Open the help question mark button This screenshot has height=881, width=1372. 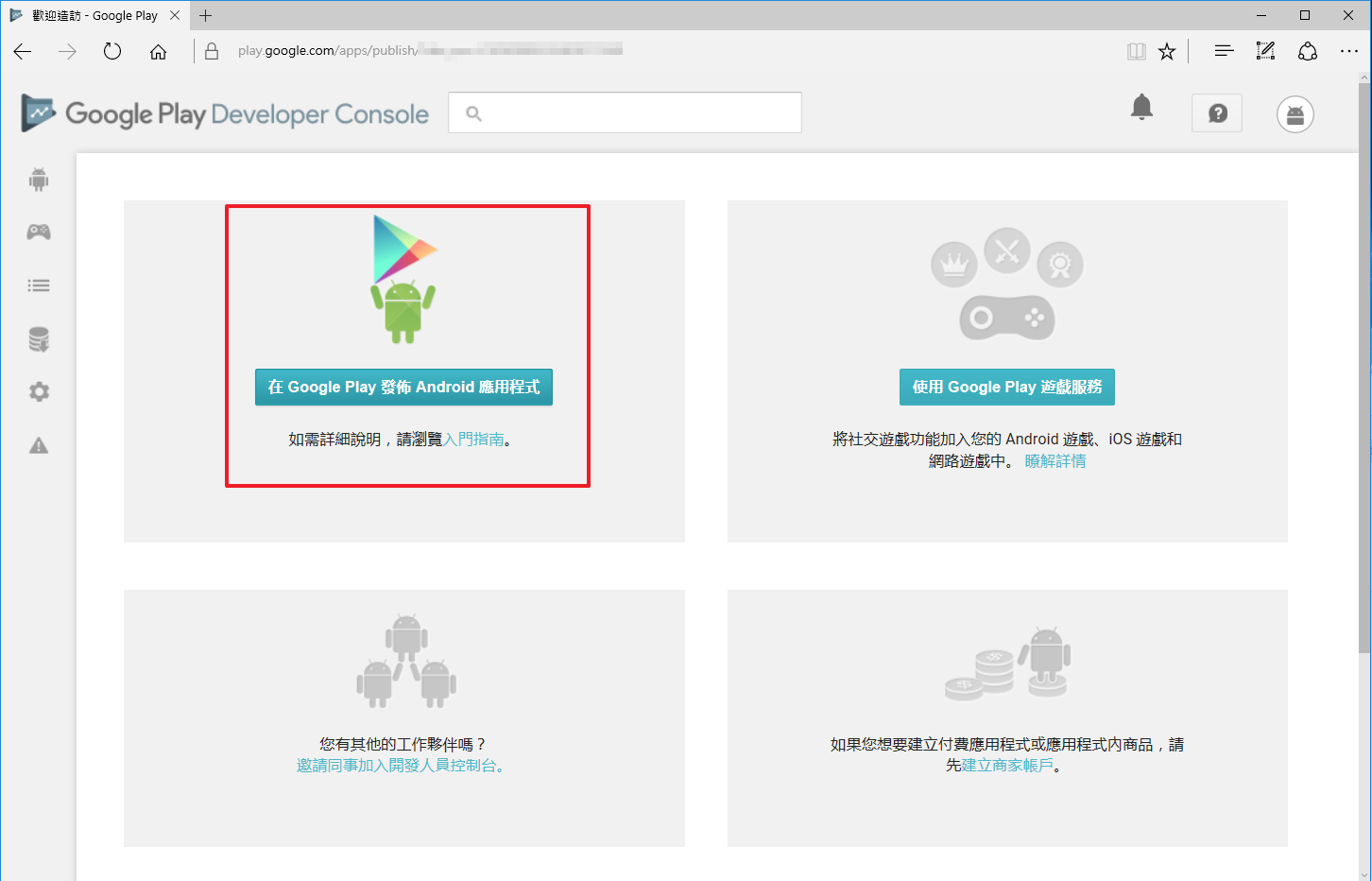(x=1217, y=113)
